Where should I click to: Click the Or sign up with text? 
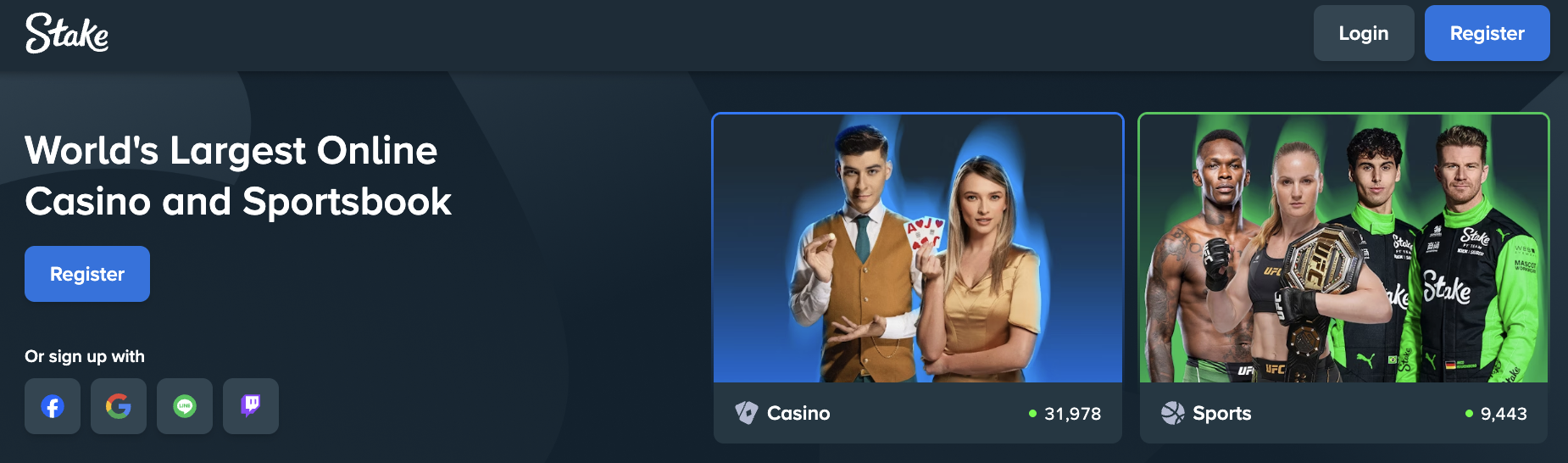point(85,356)
